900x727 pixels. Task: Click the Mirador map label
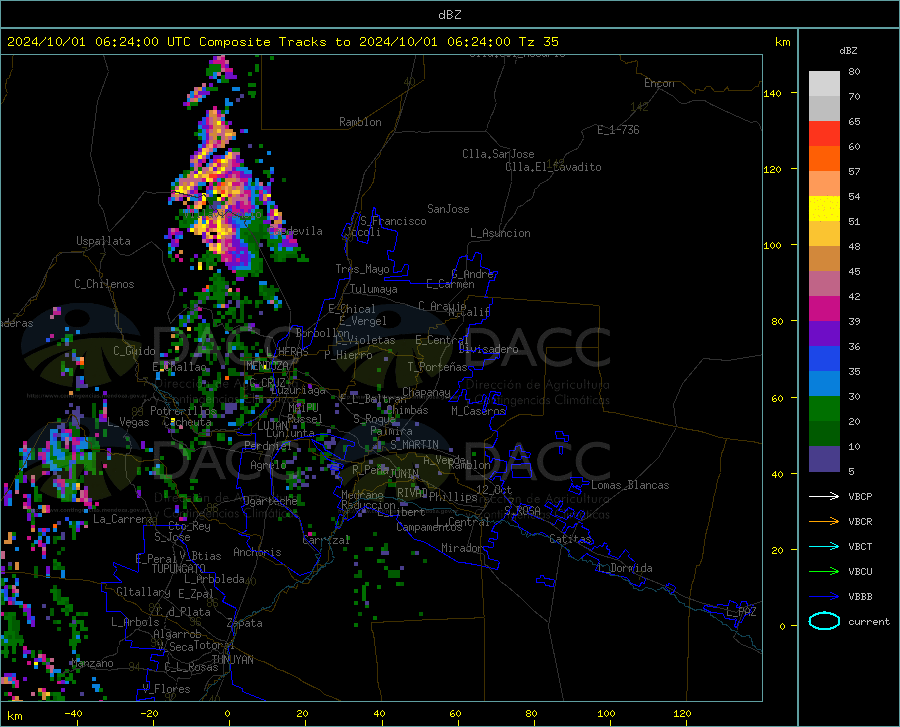pos(461,548)
